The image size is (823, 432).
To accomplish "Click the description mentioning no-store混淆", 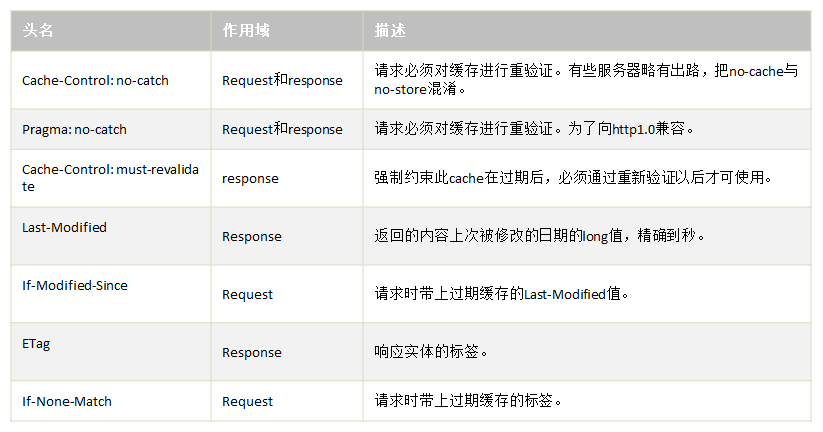I will (586, 80).
